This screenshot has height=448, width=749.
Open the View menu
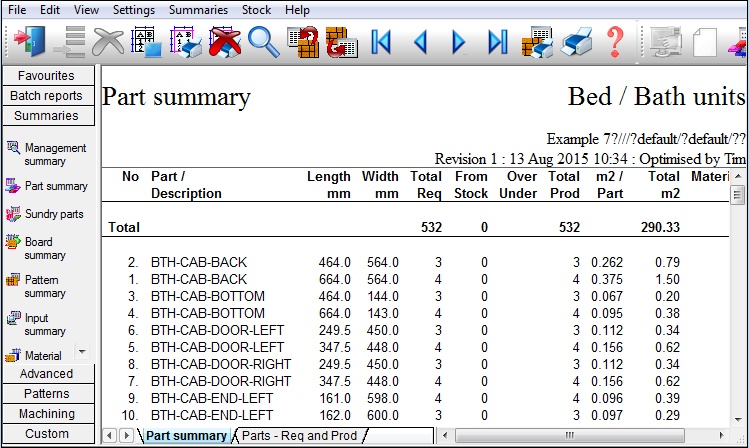[x=86, y=10]
